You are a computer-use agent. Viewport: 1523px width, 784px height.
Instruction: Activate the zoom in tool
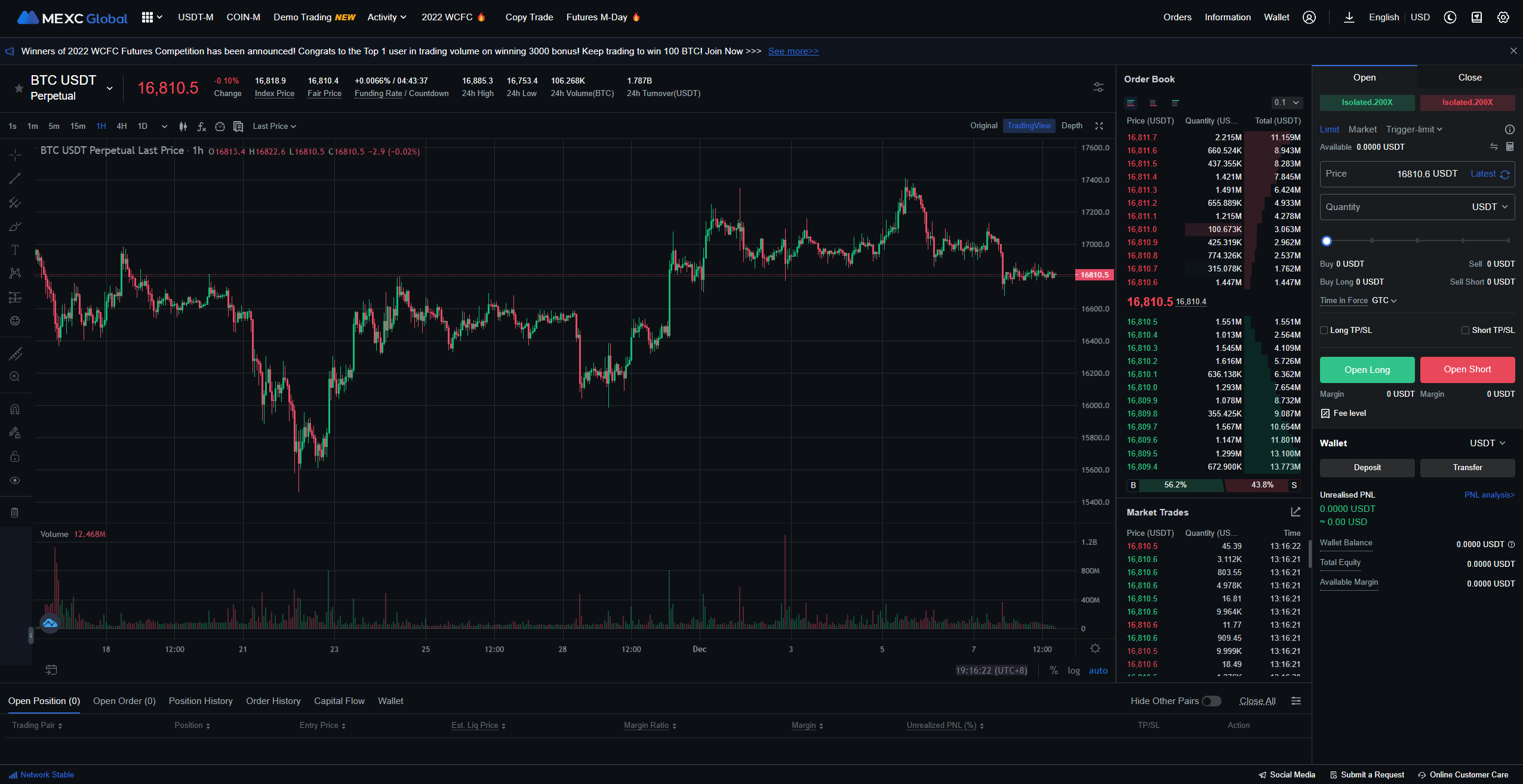click(x=16, y=376)
